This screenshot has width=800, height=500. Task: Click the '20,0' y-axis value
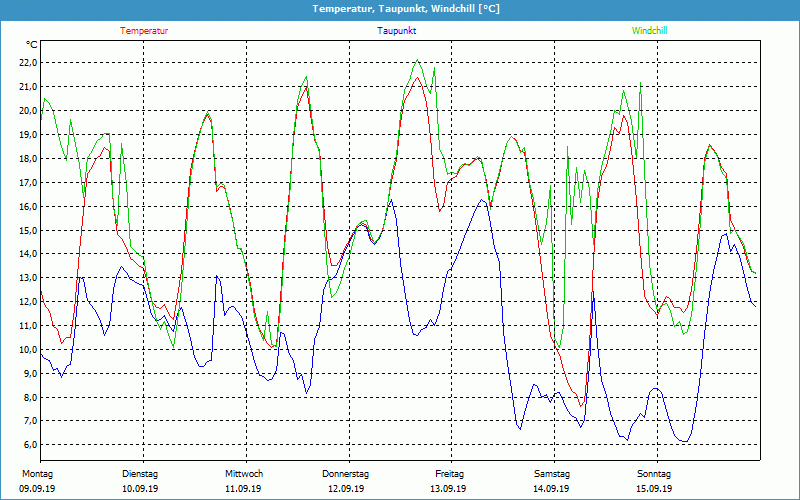click(28, 111)
